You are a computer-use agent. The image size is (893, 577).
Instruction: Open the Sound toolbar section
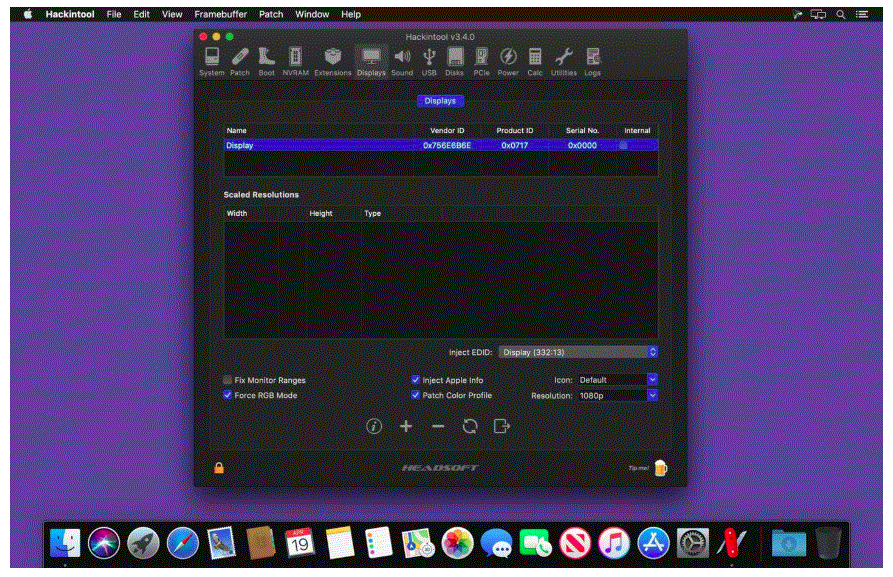pyautogui.click(x=402, y=62)
